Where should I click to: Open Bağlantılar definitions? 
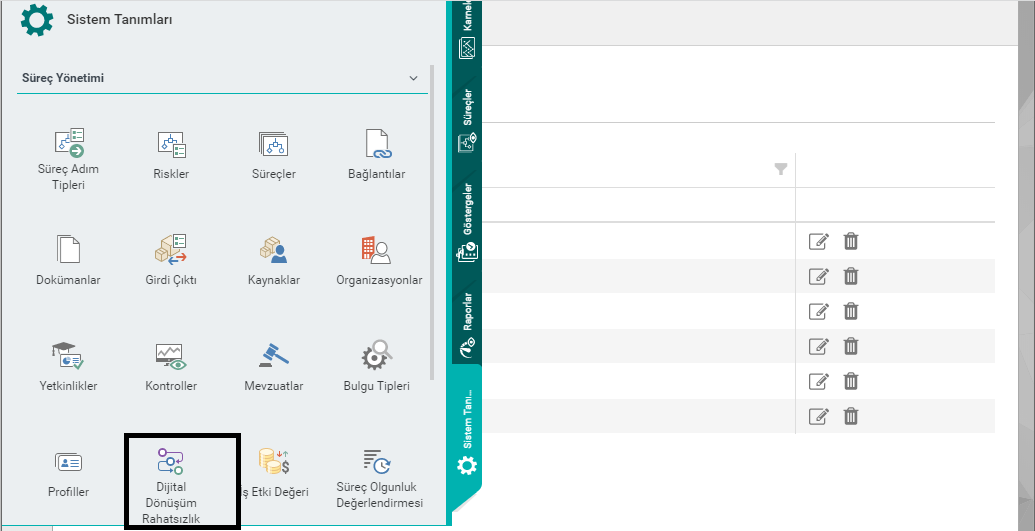[x=377, y=155]
